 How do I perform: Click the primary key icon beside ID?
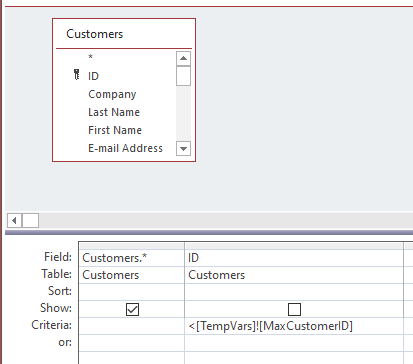(x=77, y=75)
